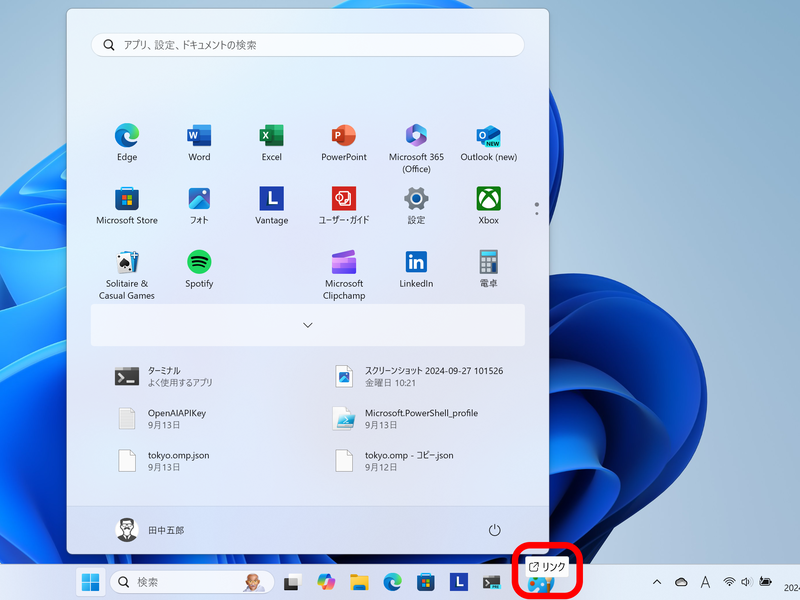The image size is (800, 600).
Task: Launch Outlook (new) app
Action: (x=489, y=142)
